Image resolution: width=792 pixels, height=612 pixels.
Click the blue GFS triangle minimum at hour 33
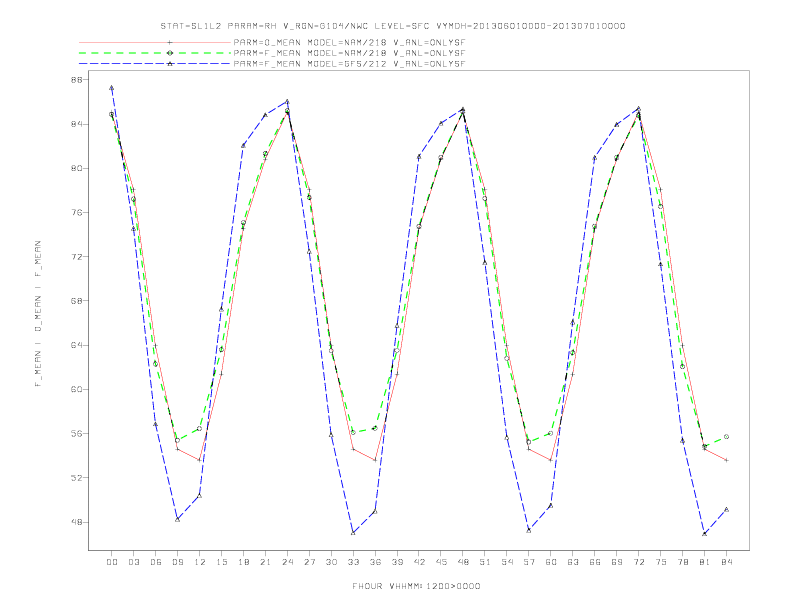click(x=353, y=533)
